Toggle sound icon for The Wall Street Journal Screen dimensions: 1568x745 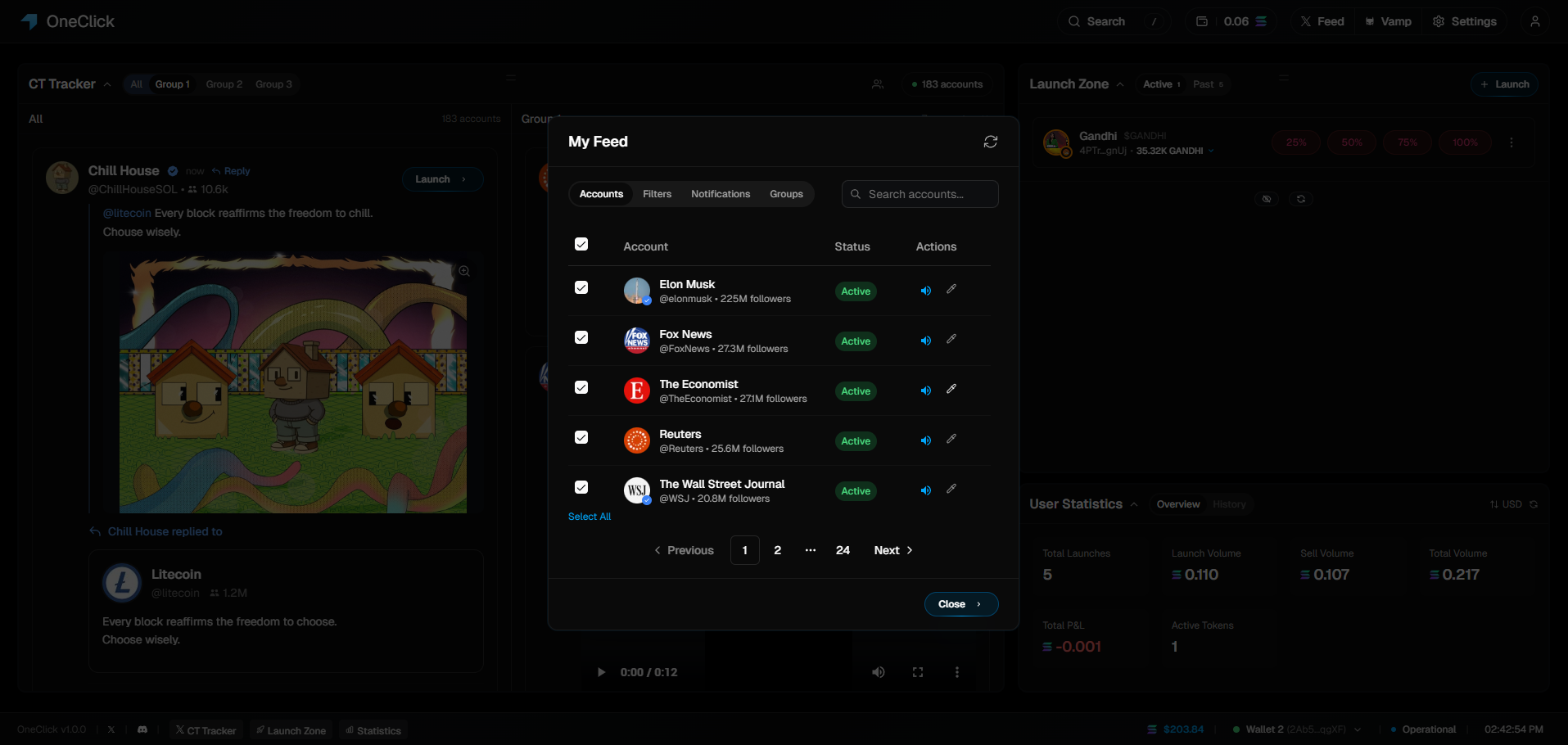click(x=925, y=490)
